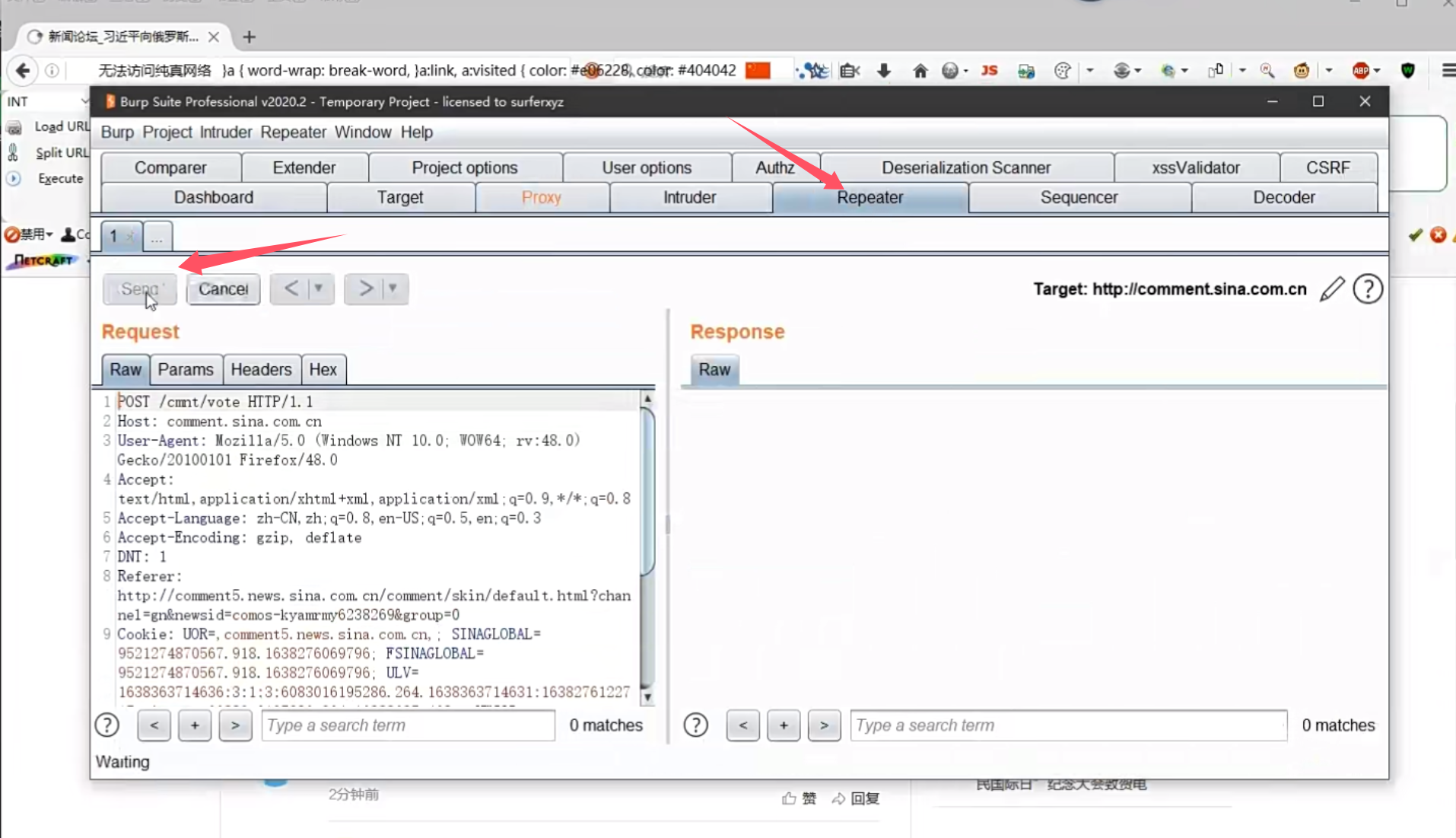Click the Cancel button
The image size is (1456, 838).
pyautogui.click(x=223, y=289)
